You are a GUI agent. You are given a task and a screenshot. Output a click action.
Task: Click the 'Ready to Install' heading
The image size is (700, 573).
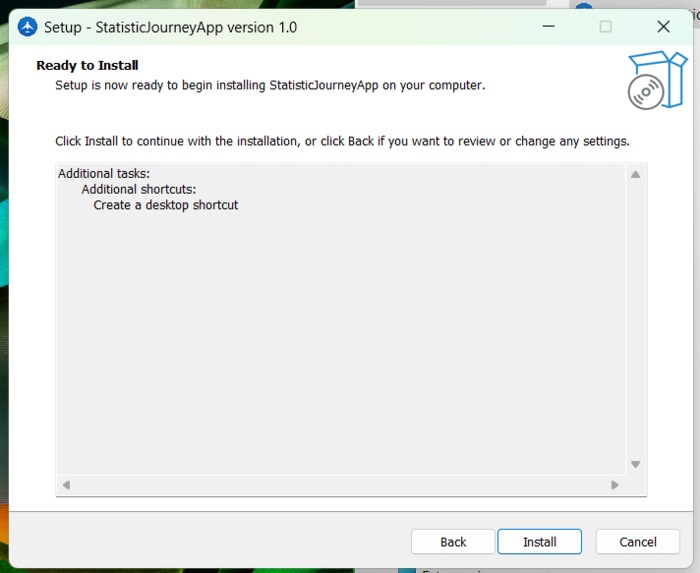click(x=87, y=65)
